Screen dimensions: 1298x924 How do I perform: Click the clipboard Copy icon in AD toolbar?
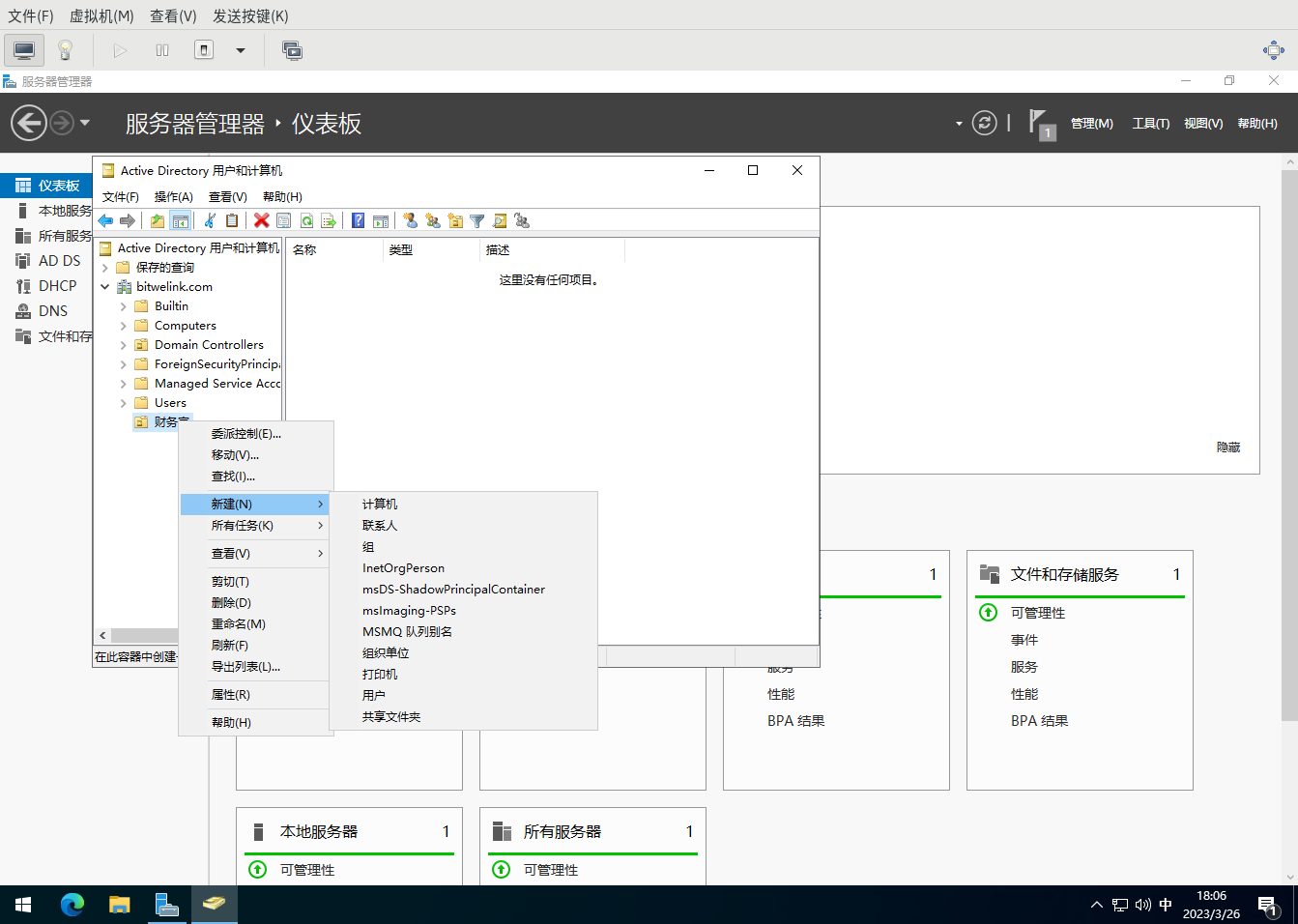(x=232, y=220)
